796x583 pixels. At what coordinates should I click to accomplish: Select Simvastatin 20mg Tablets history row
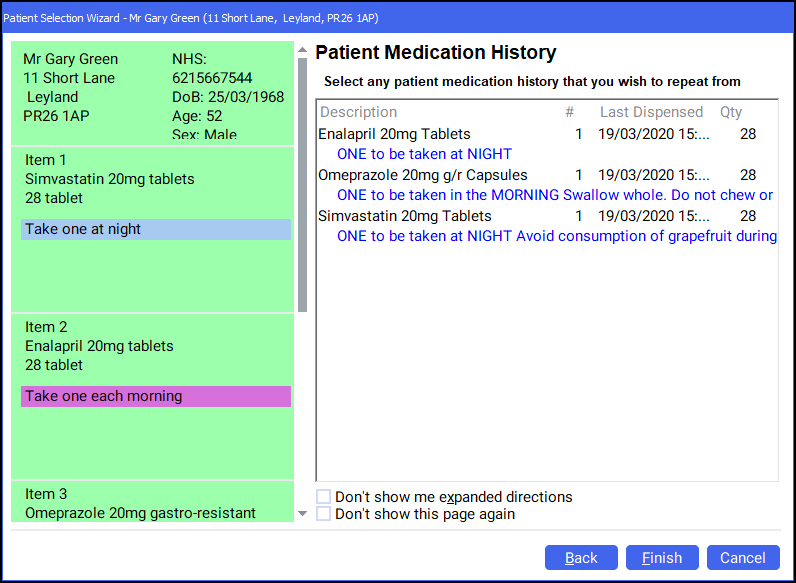pyautogui.click(x=404, y=216)
